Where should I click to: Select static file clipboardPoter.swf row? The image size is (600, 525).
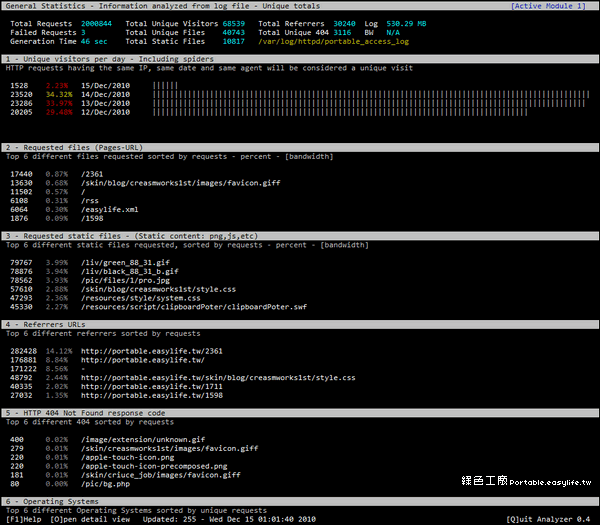pyautogui.click(x=194, y=307)
